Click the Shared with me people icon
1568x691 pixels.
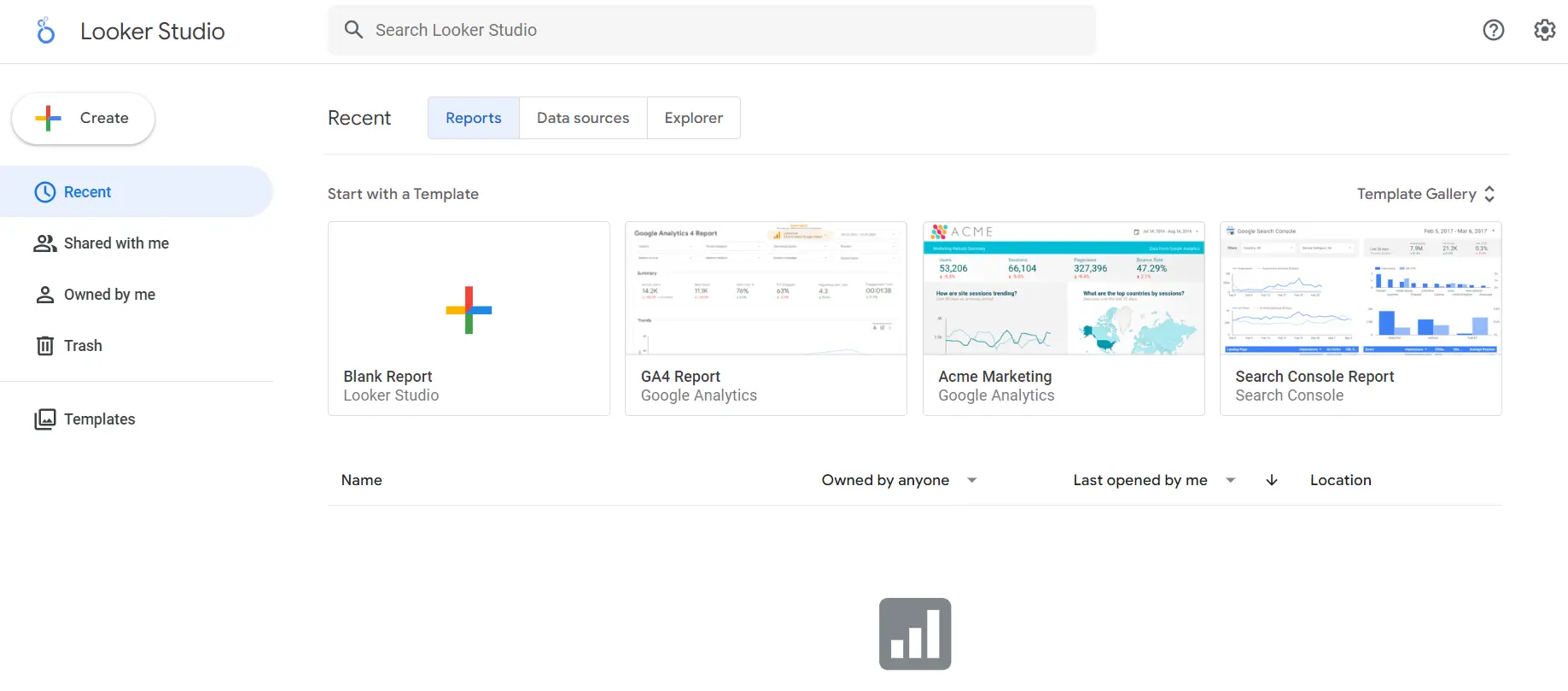pyautogui.click(x=45, y=243)
